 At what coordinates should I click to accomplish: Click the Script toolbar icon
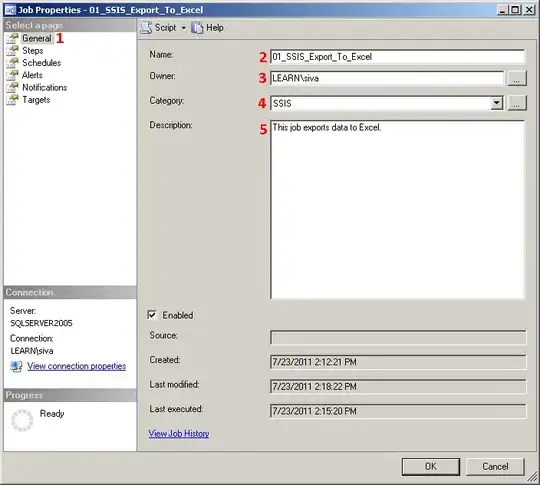pyautogui.click(x=146, y=28)
